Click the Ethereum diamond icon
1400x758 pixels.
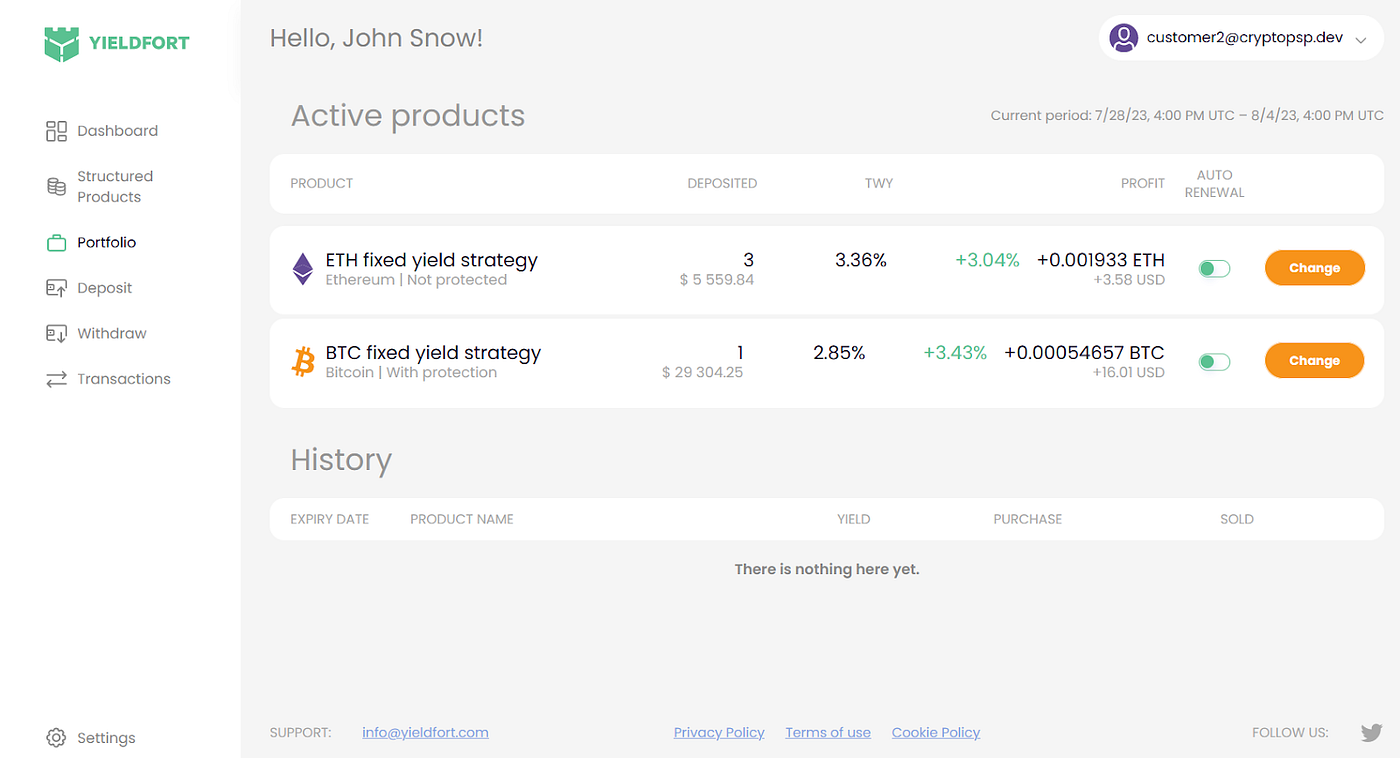pyautogui.click(x=302, y=269)
